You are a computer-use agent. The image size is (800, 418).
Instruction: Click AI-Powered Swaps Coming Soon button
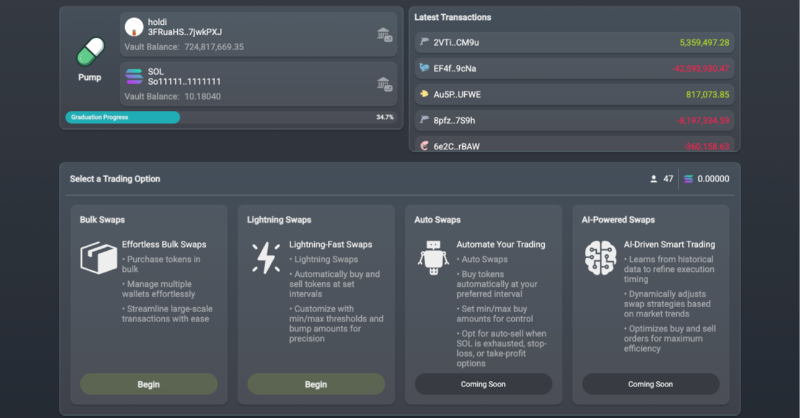(651, 384)
